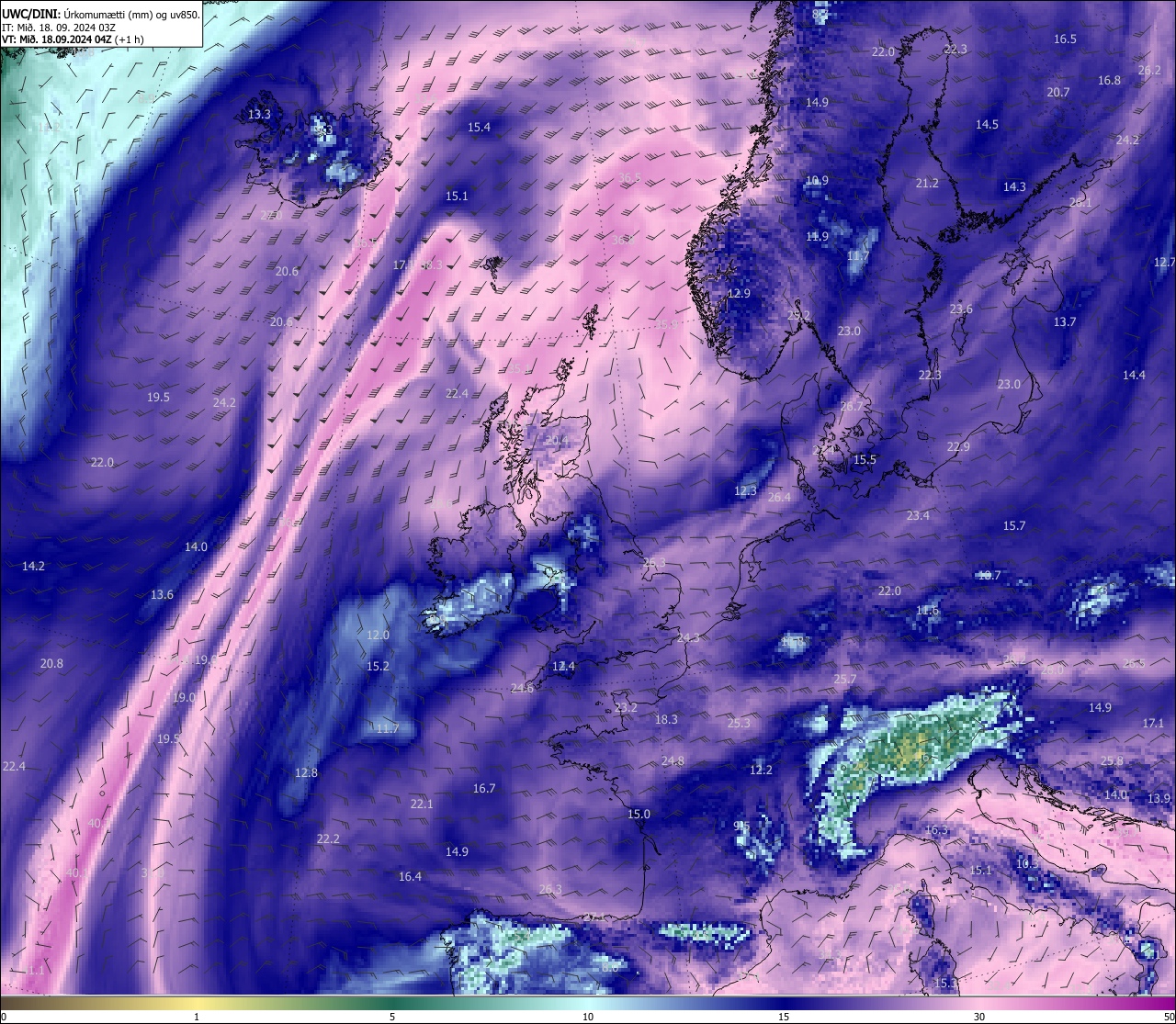Click the 12.4 value near Cornwall
The image size is (1176, 1024).
point(563,667)
